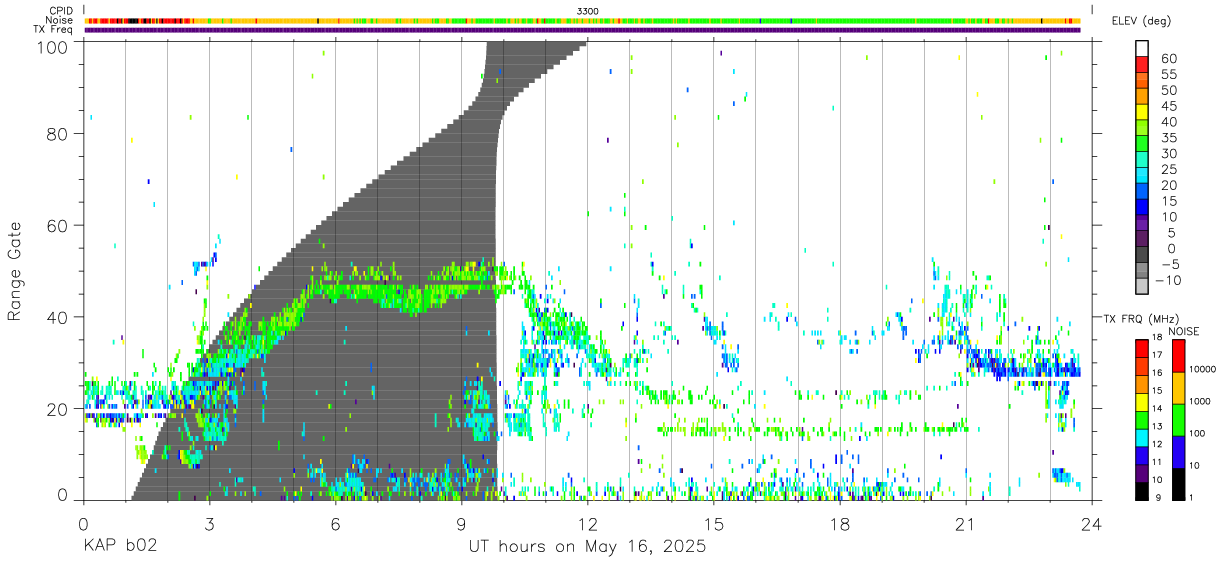Click the '24' tick label on the UT hours axis

1092,523
